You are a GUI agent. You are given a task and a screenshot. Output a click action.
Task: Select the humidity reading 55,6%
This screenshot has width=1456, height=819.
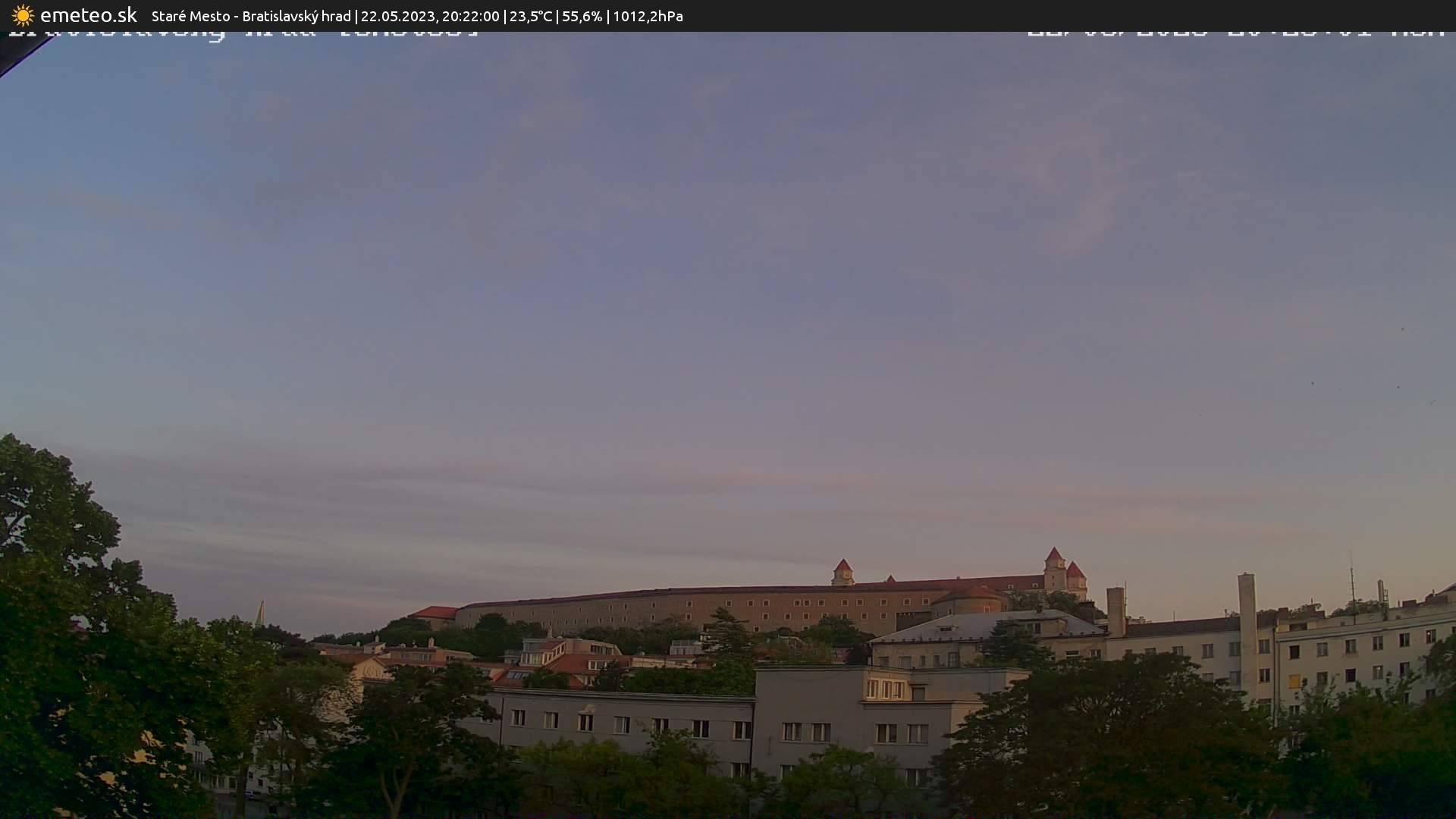pyautogui.click(x=581, y=15)
